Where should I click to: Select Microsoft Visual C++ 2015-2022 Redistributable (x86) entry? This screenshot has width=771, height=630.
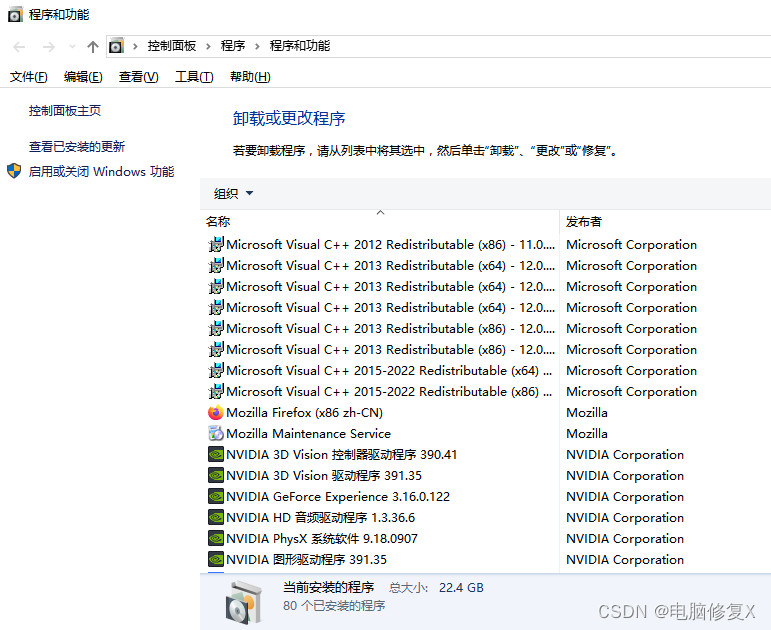(x=389, y=391)
